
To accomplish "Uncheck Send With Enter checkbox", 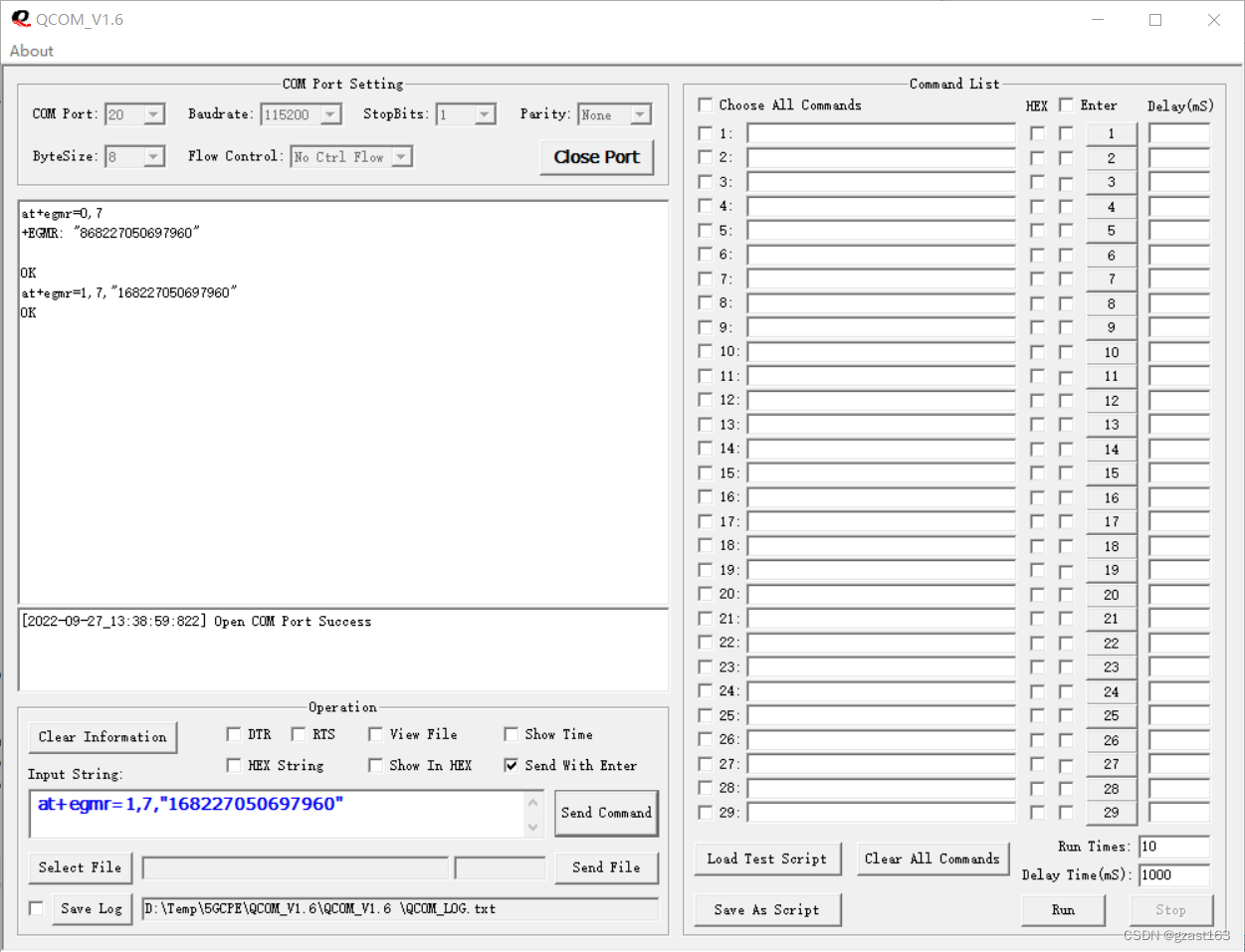I will point(511,765).
